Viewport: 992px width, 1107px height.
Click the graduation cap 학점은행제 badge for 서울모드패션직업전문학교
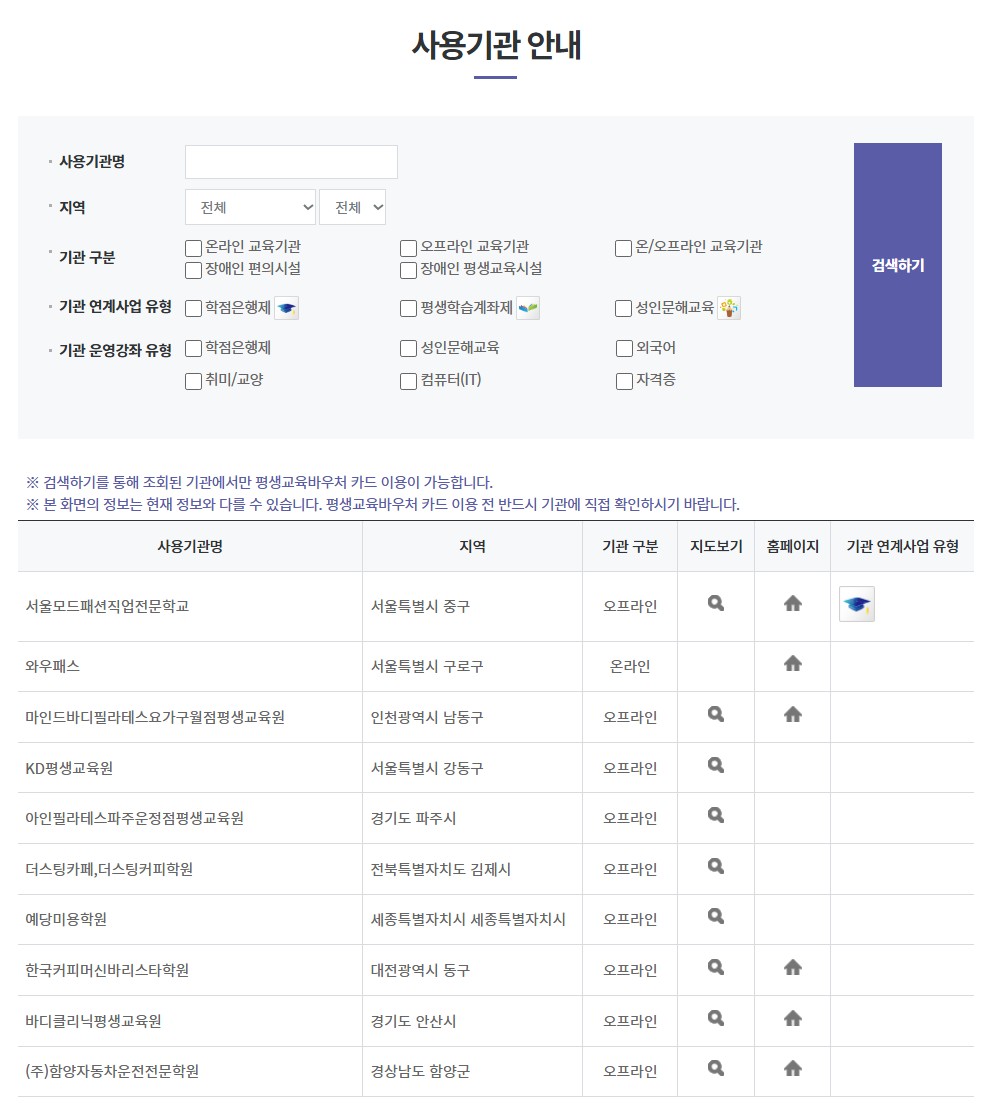[856, 605]
